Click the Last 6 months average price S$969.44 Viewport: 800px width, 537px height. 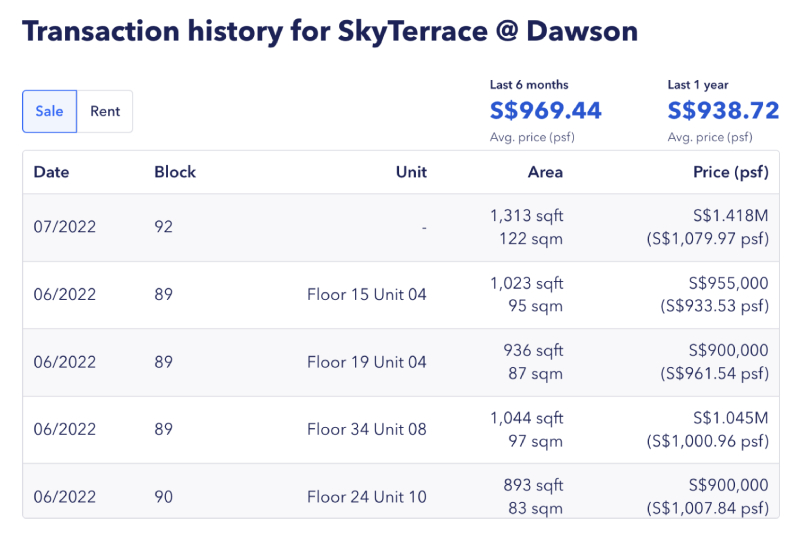pos(546,110)
